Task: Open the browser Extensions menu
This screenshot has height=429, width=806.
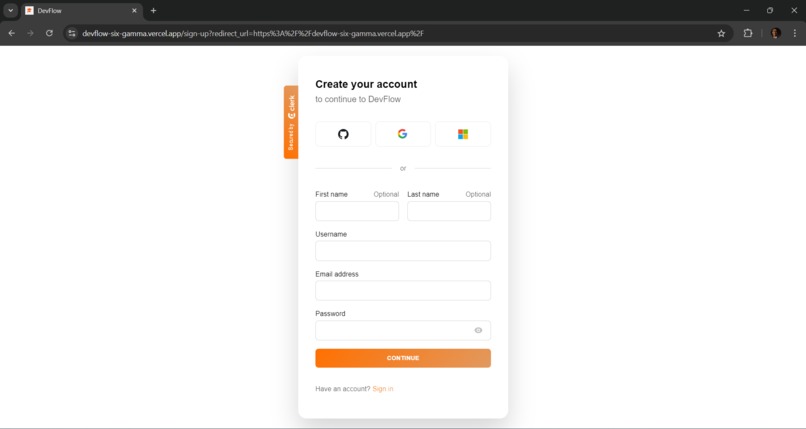Action: point(748,33)
